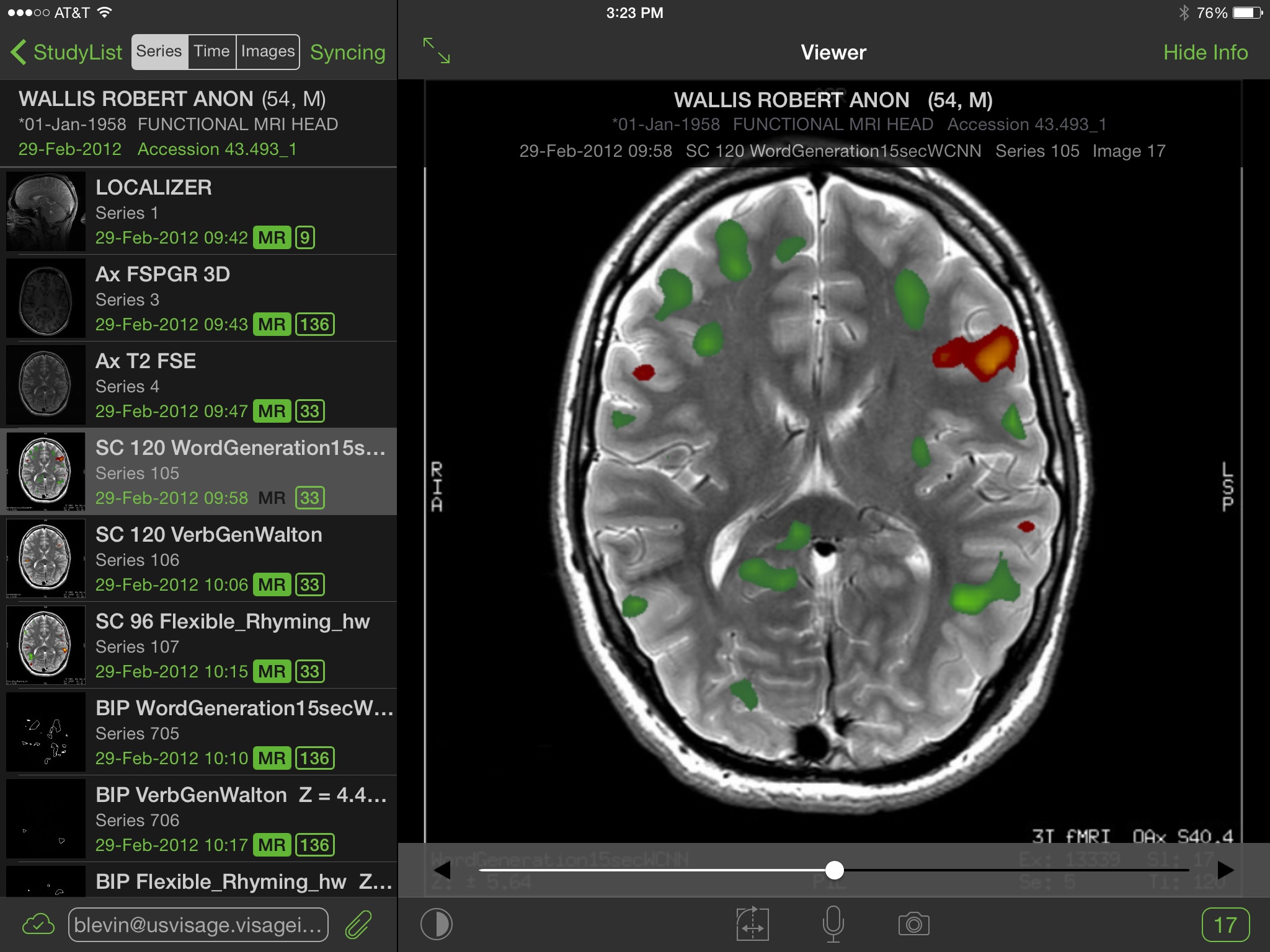The image size is (1270, 952).
Task: Tap the cloud connection status icon
Action: click(x=38, y=925)
